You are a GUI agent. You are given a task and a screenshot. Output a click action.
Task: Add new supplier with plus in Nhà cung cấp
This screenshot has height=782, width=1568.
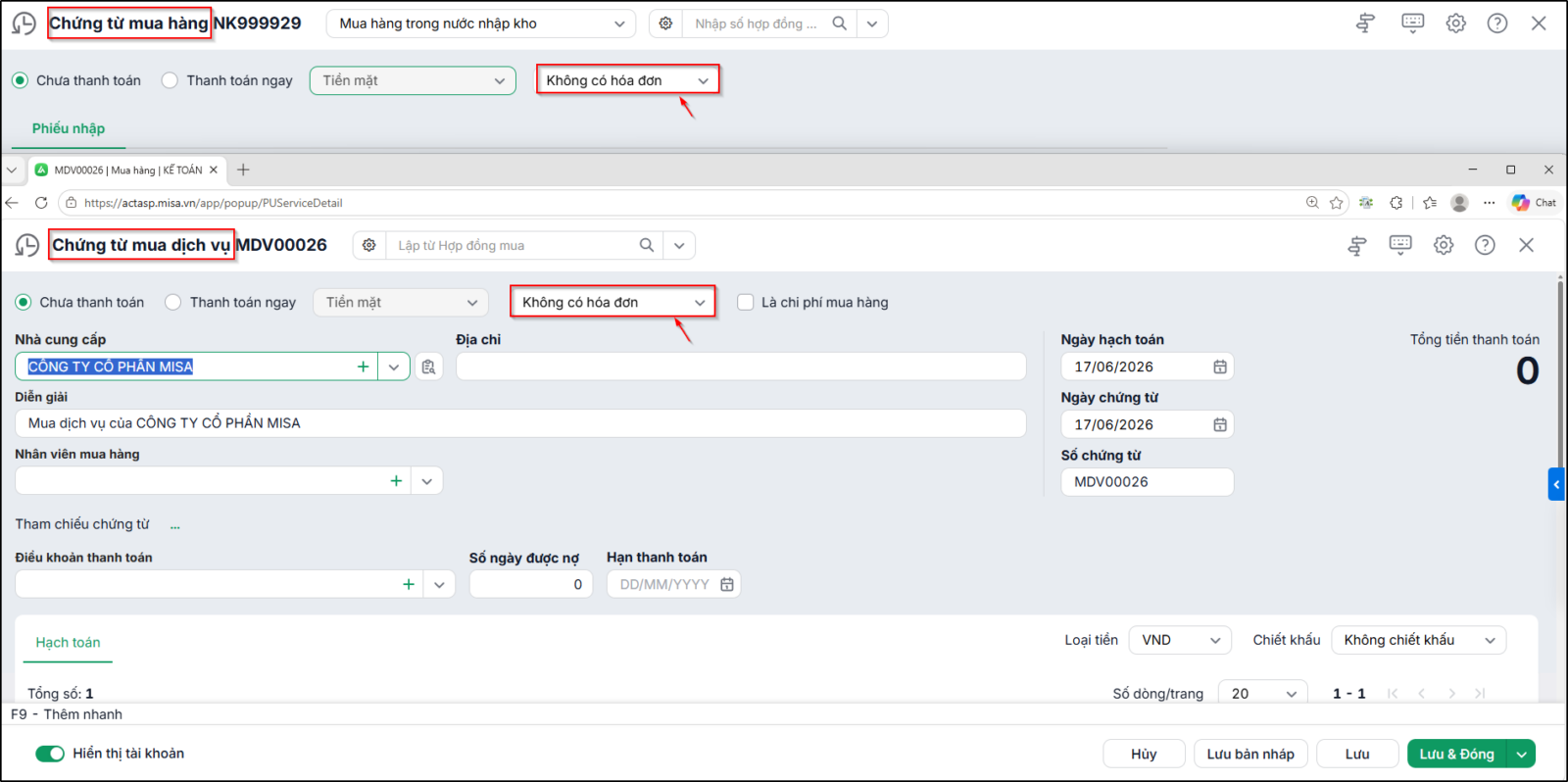tap(363, 367)
